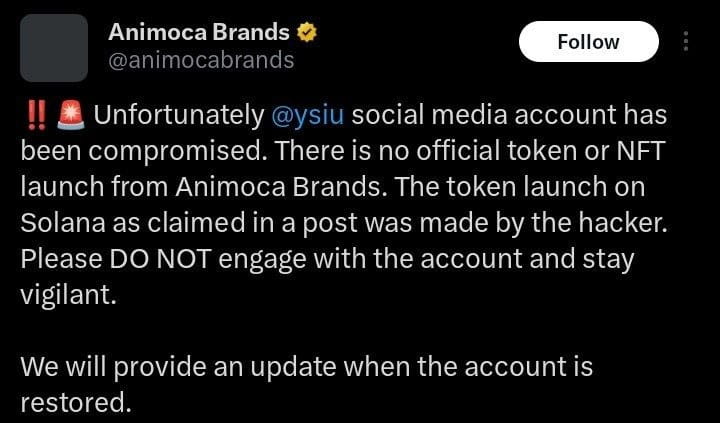720x423 pixels.
Task: Click the @animocabrands handle
Action: pos(200,60)
